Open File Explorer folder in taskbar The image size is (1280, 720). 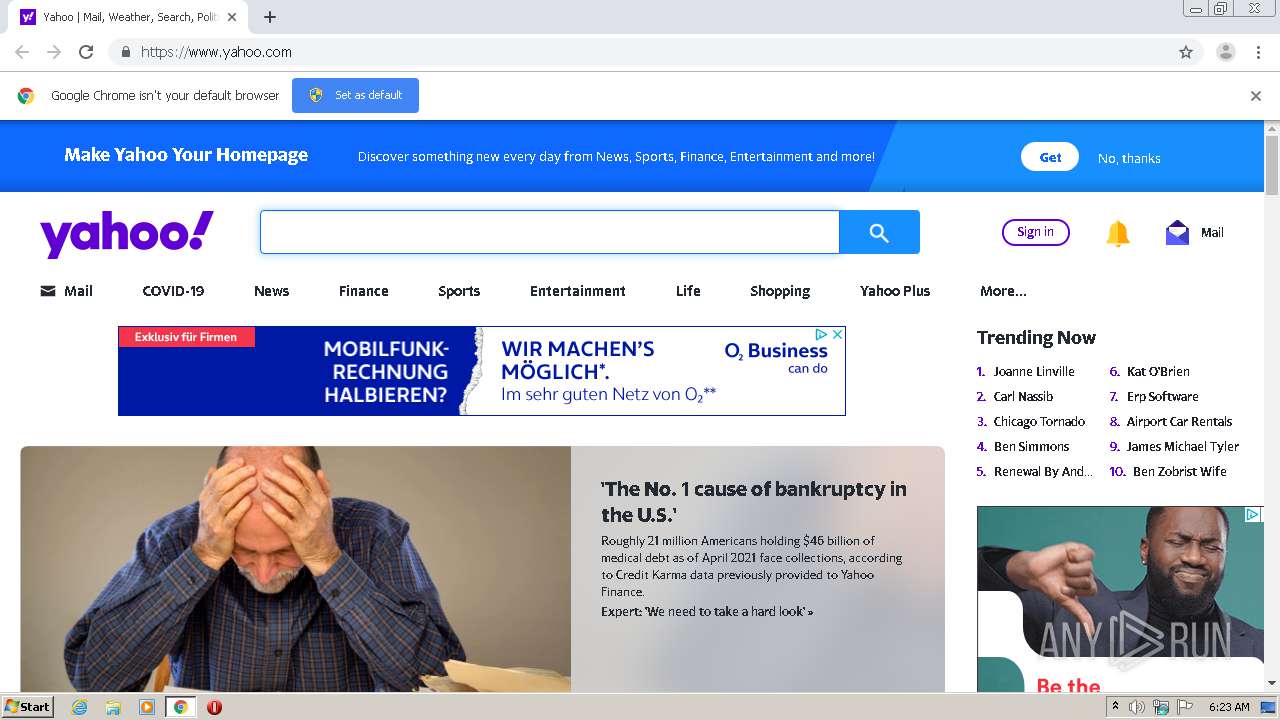[x=113, y=707]
